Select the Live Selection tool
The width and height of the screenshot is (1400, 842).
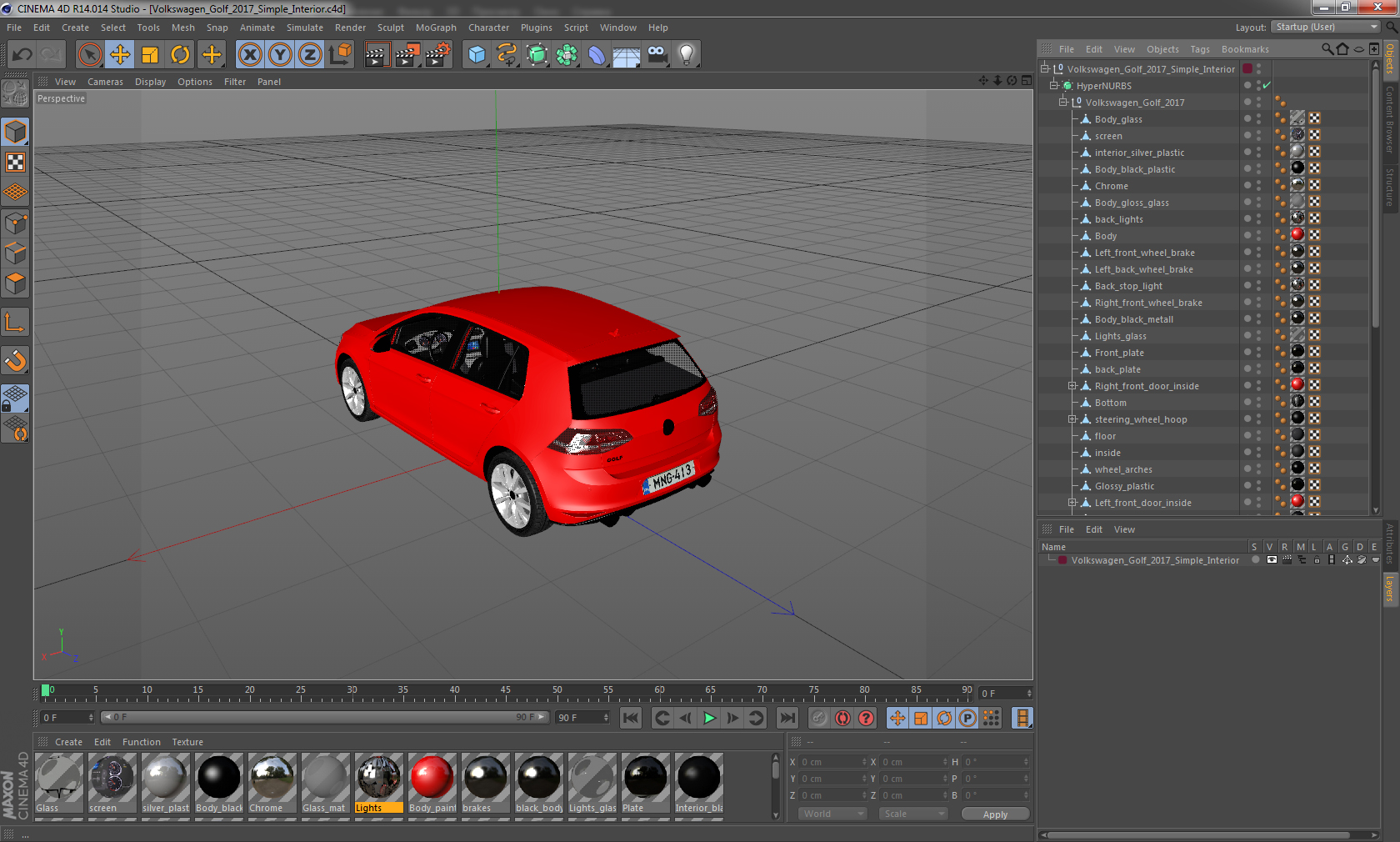[89, 55]
